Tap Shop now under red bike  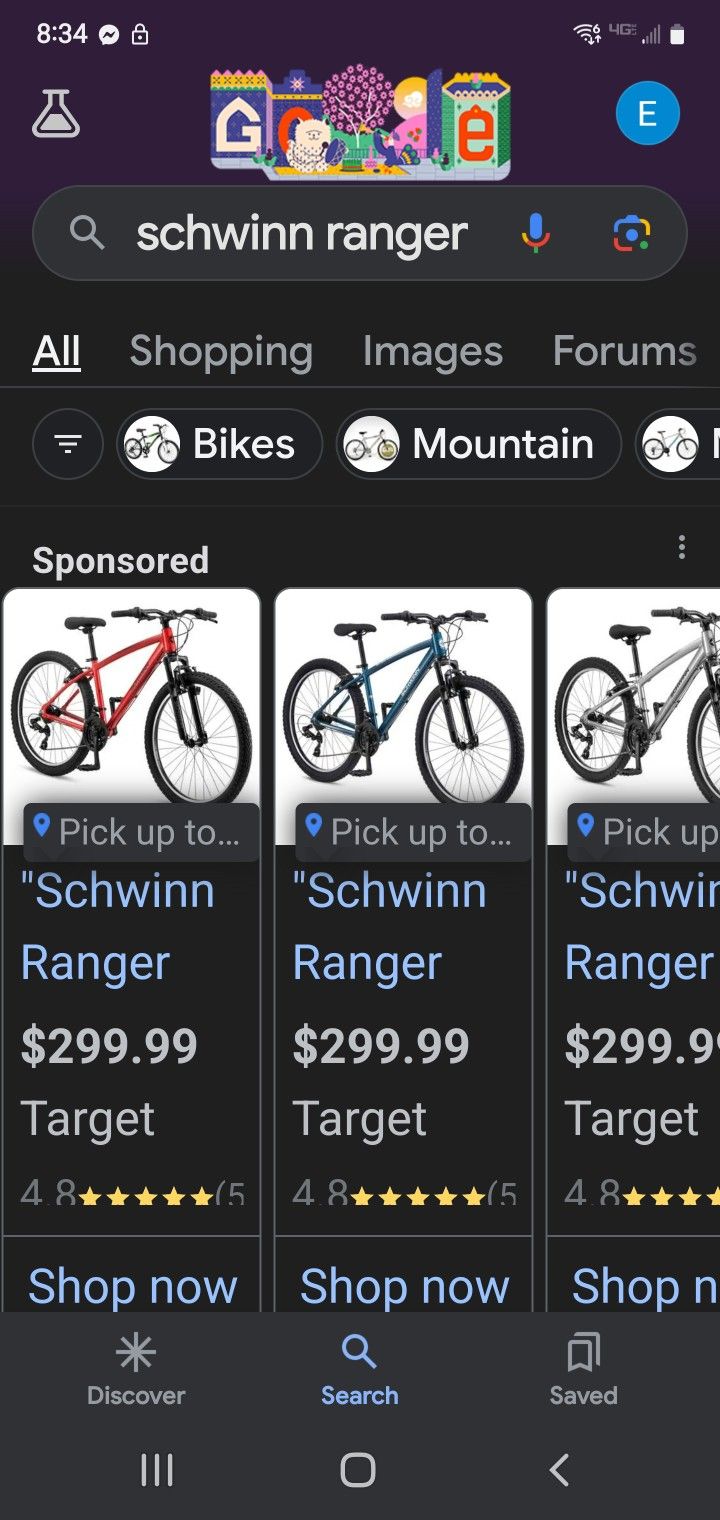[x=132, y=1286]
